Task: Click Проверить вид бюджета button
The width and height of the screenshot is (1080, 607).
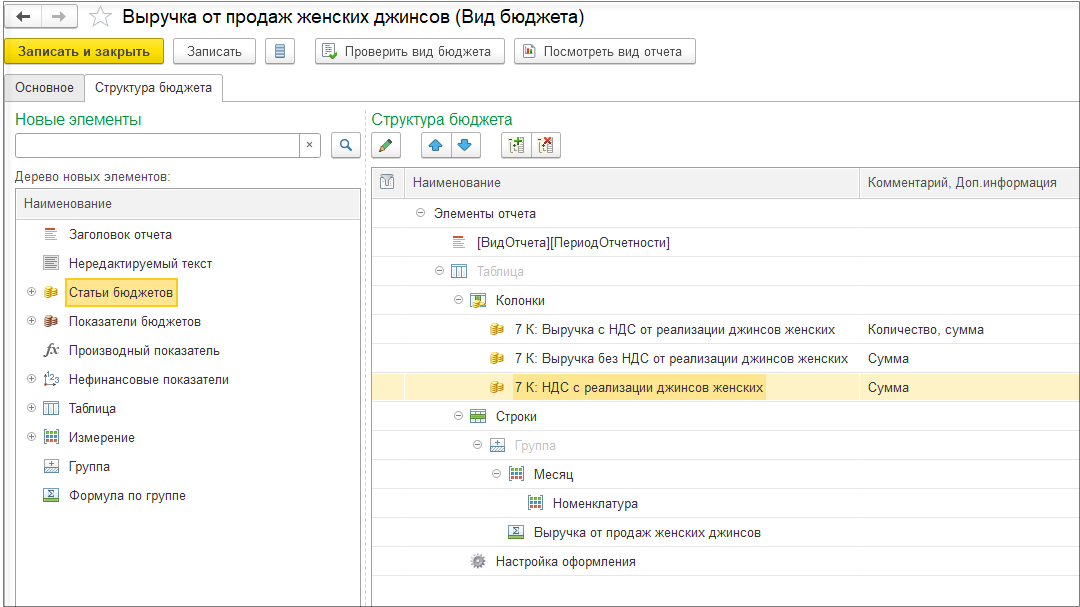Action: [409, 51]
